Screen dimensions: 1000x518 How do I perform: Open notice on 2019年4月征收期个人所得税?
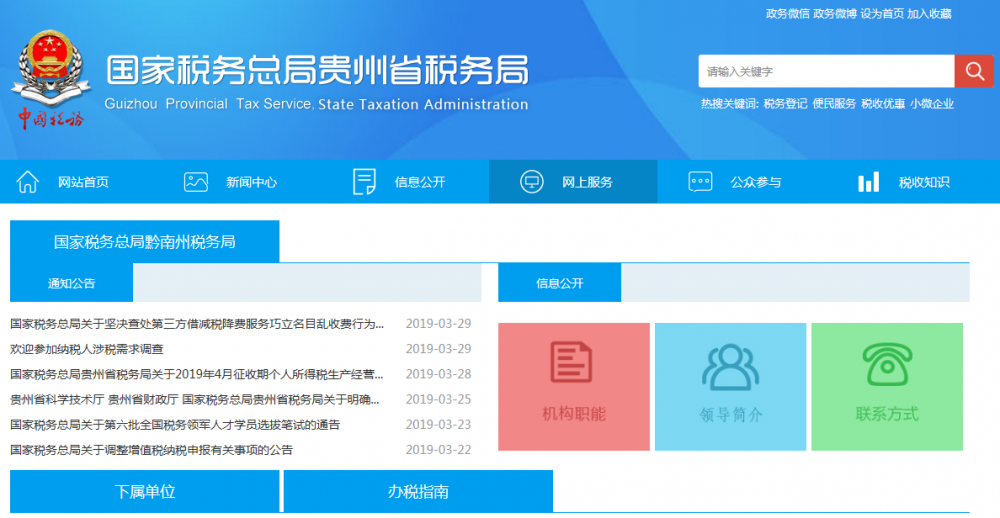pyautogui.click(x=197, y=374)
